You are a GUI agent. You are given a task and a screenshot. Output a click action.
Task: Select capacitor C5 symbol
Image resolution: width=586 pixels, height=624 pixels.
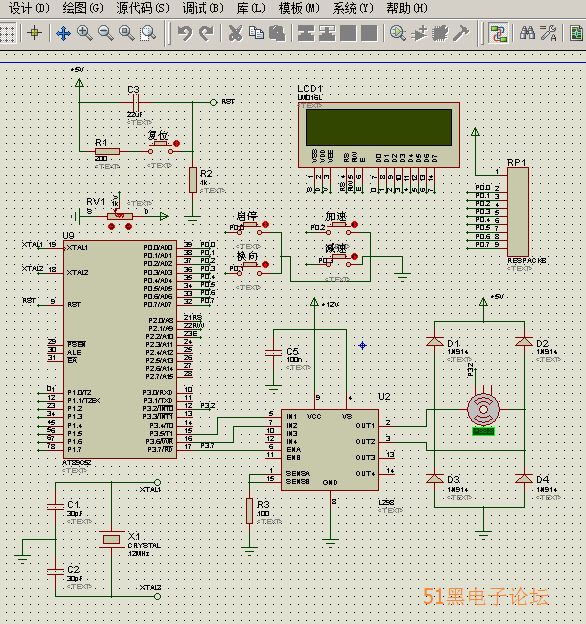(274, 353)
